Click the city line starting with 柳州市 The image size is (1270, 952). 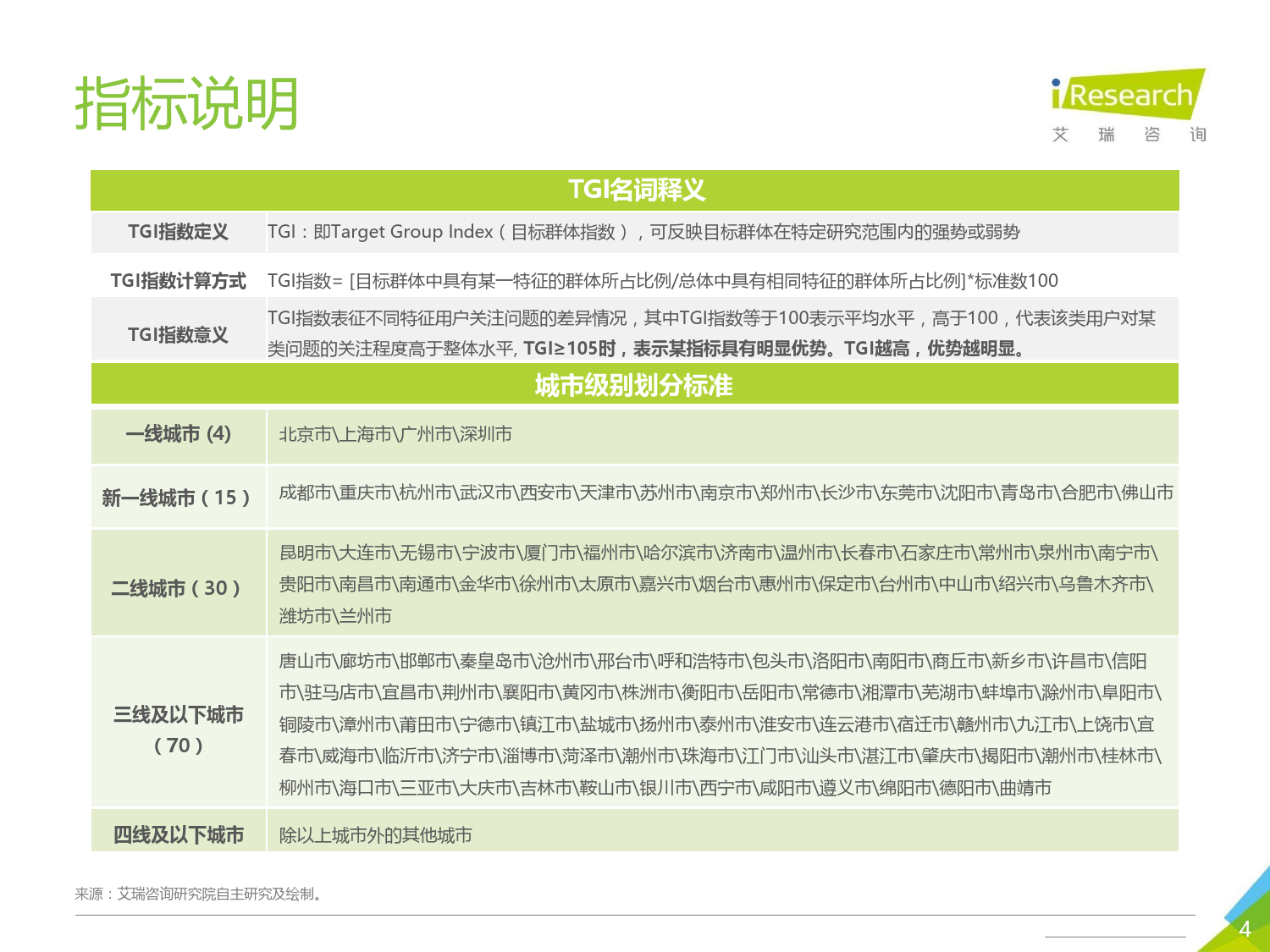[665, 788]
